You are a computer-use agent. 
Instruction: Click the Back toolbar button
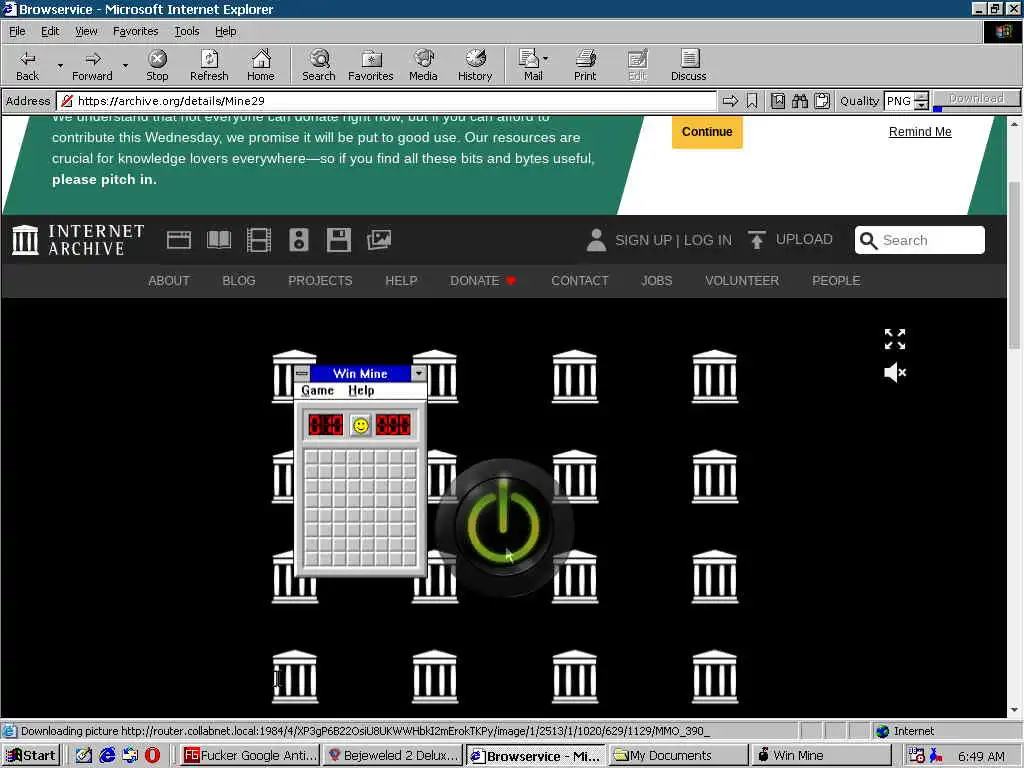[27, 65]
